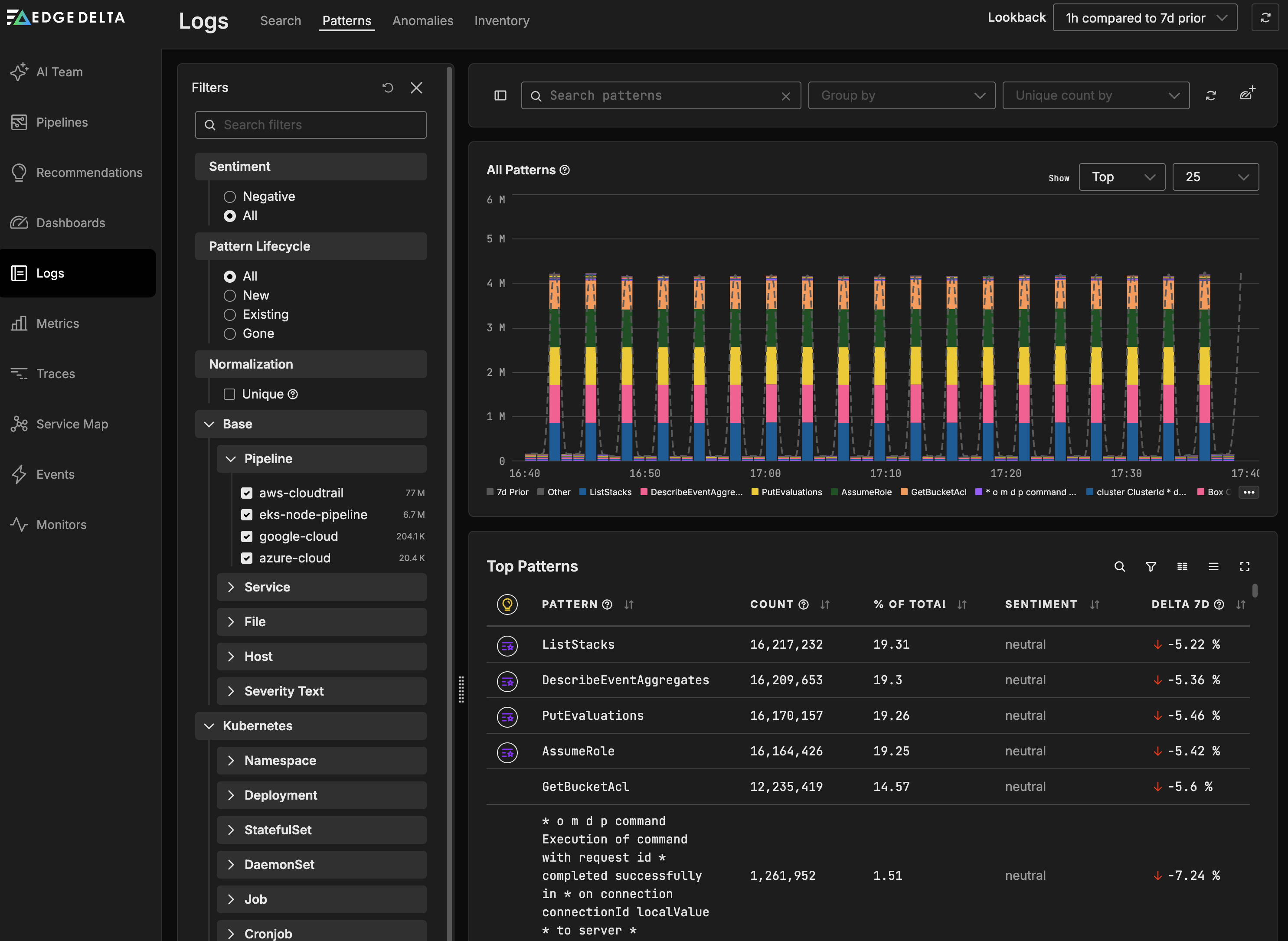Add patterns chart to a dashboard
Viewport: 1288px width, 941px height.
[1248, 92]
